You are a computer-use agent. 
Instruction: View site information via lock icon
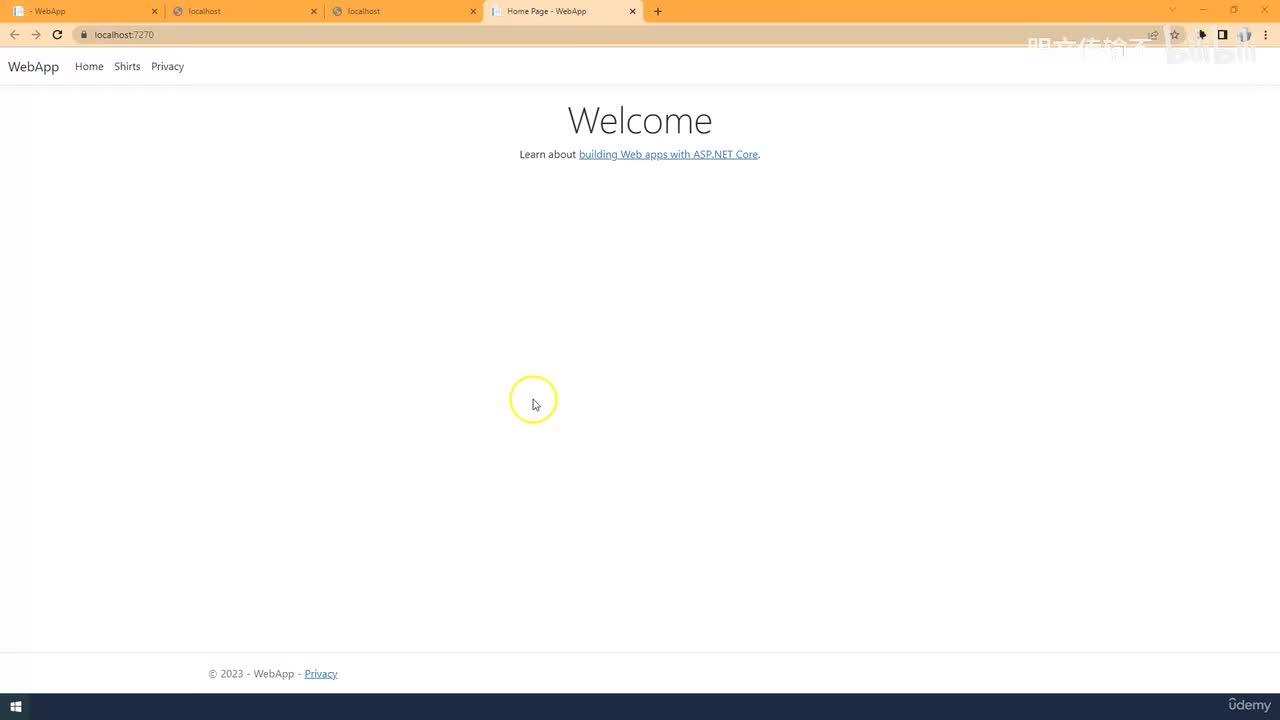83,35
